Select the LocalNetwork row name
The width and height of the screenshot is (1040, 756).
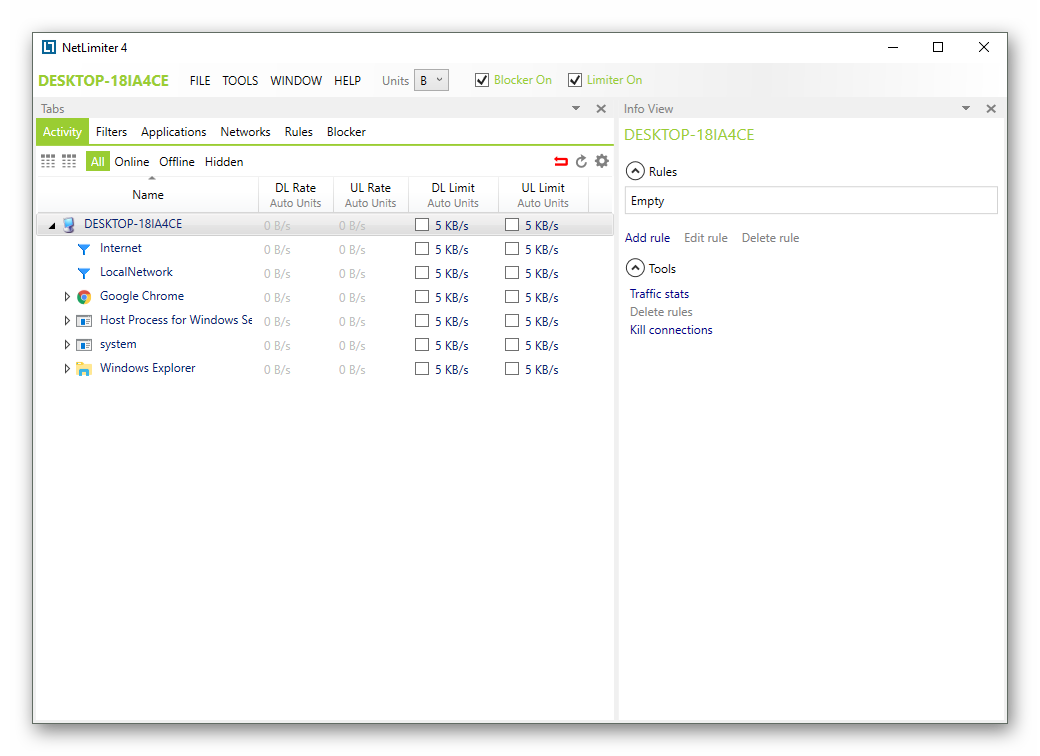(136, 272)
